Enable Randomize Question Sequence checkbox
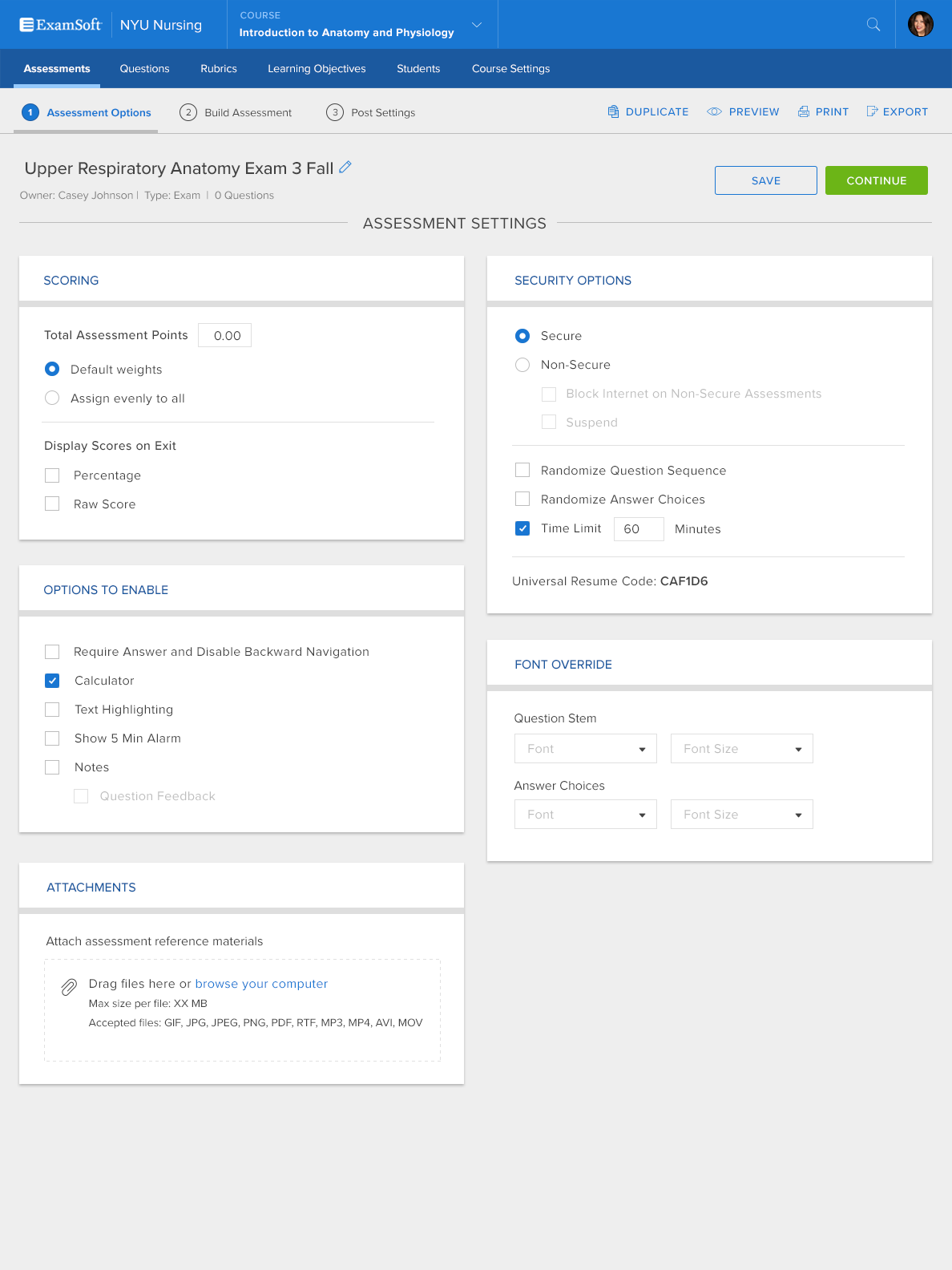 [x=522, y=470]
